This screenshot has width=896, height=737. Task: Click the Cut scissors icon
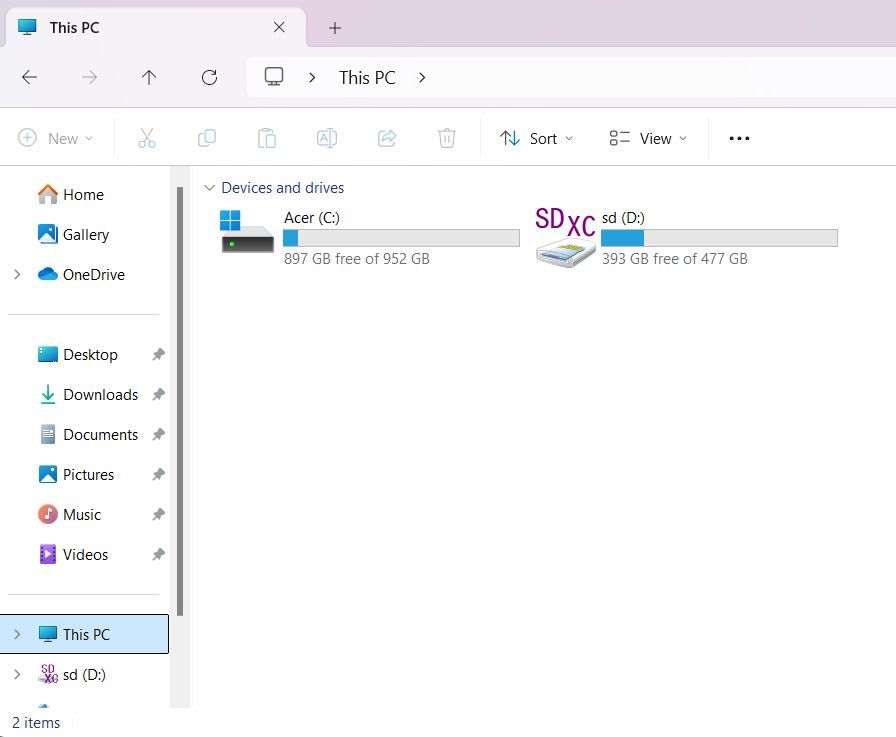147,138
